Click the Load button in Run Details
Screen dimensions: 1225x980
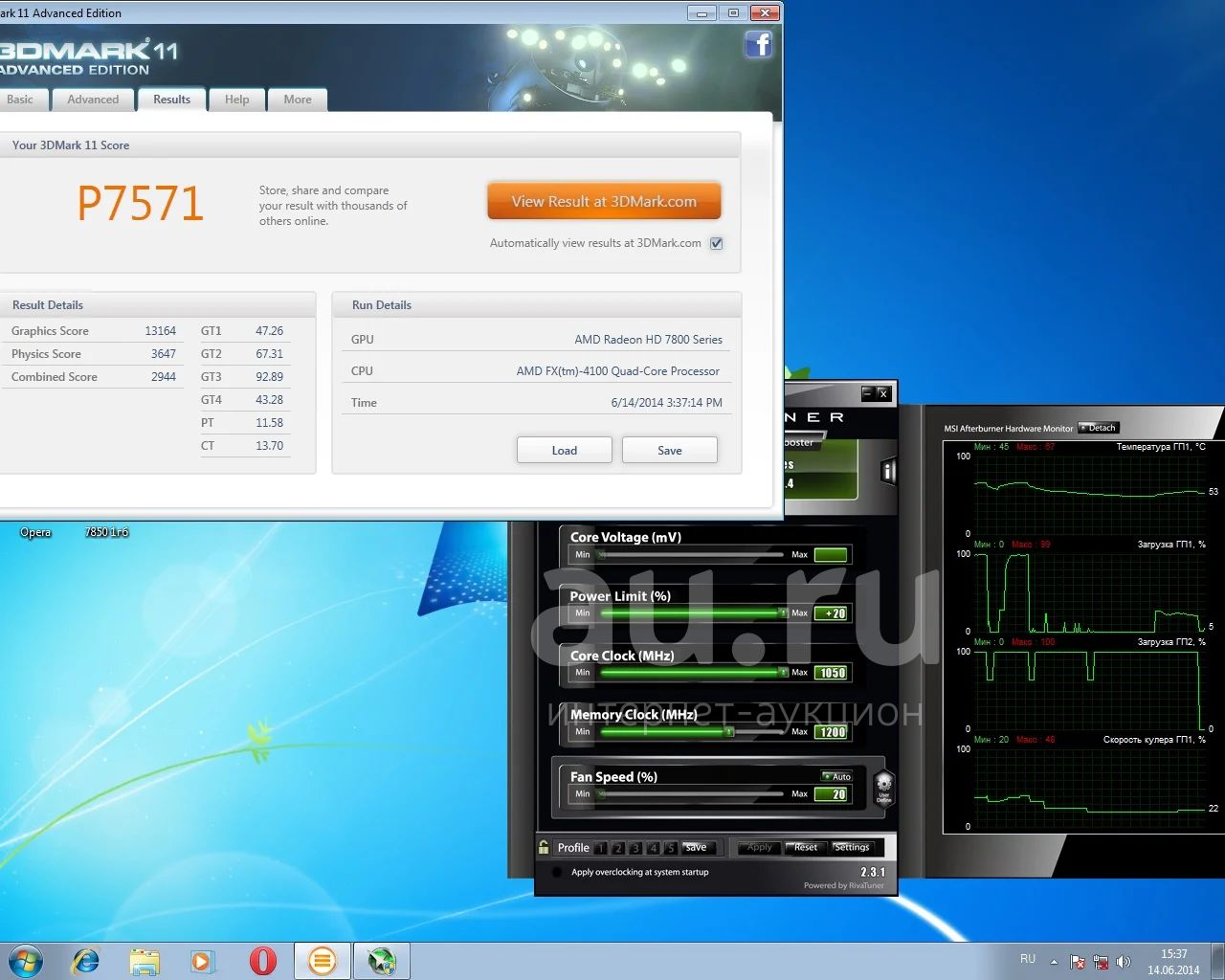click(x=565, y=450)
